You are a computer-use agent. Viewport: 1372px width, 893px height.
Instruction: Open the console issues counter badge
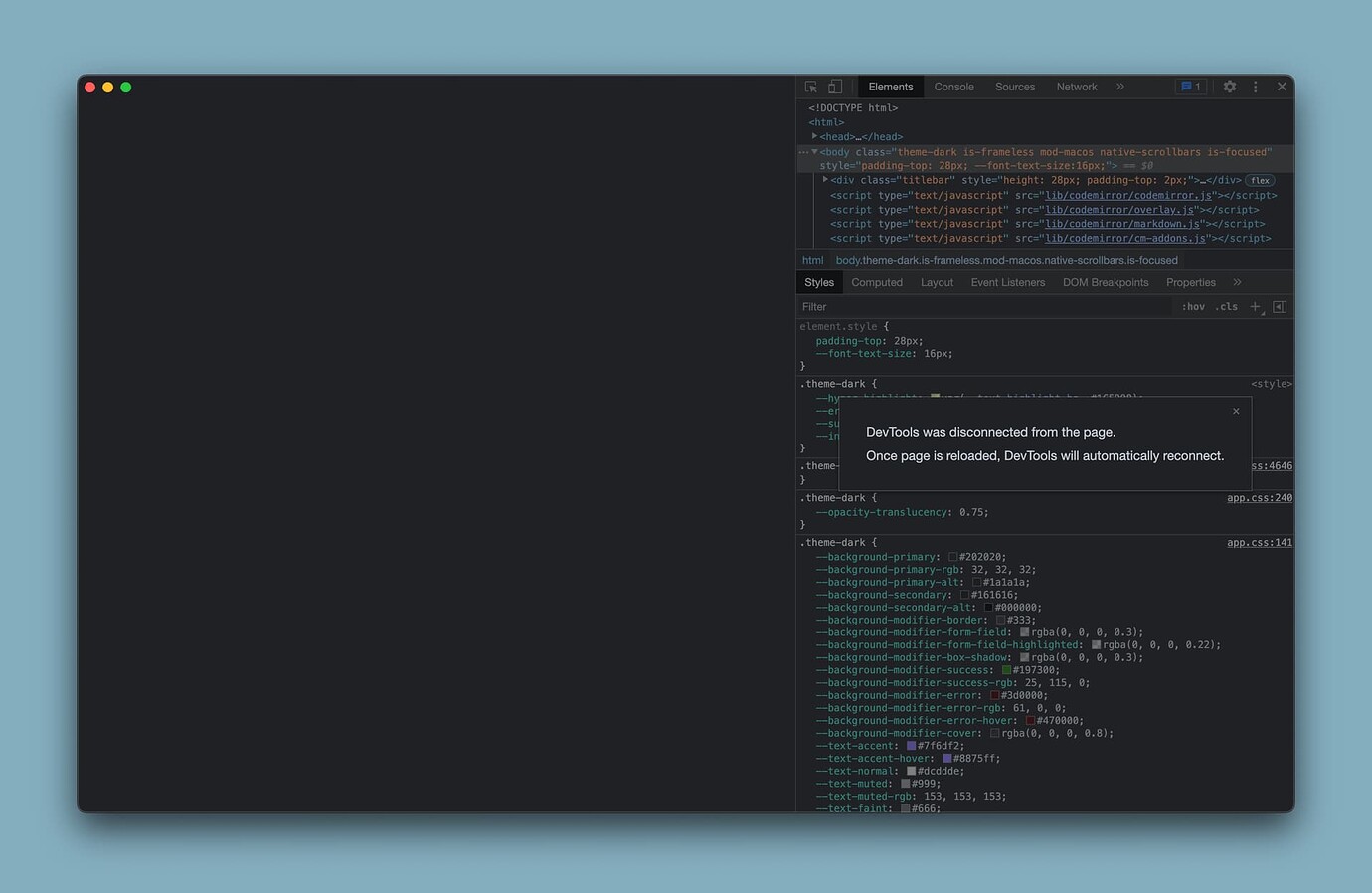[x=1191, y=88]
